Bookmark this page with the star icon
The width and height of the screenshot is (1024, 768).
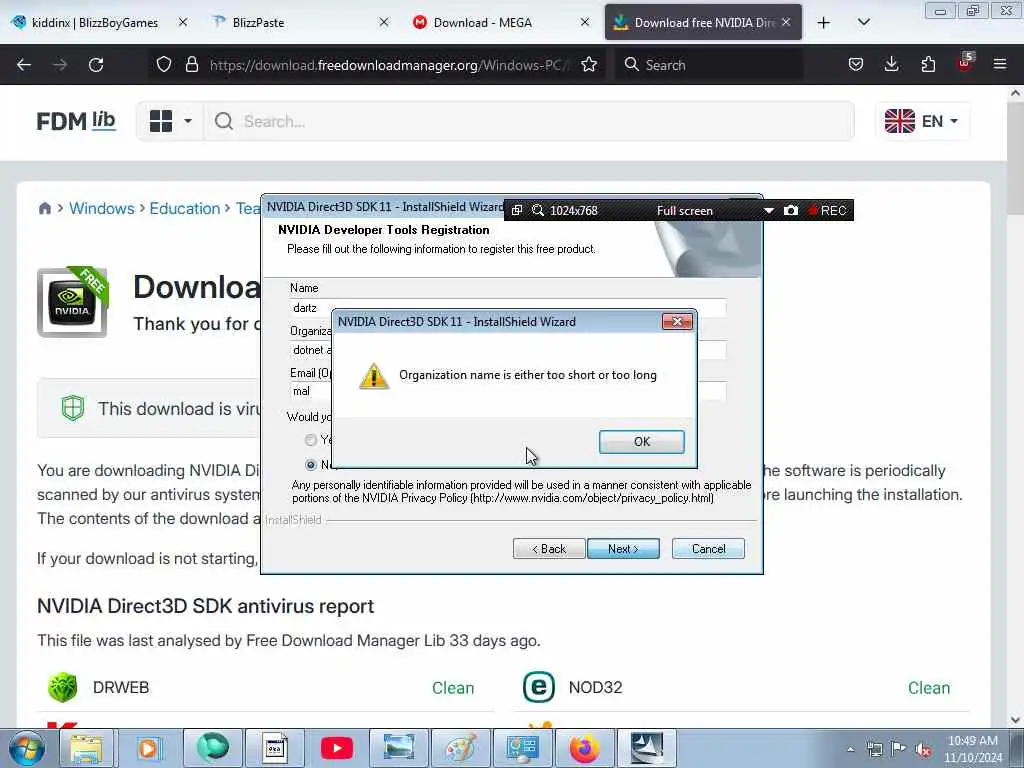pyautogui.click(x=588, y=65)
